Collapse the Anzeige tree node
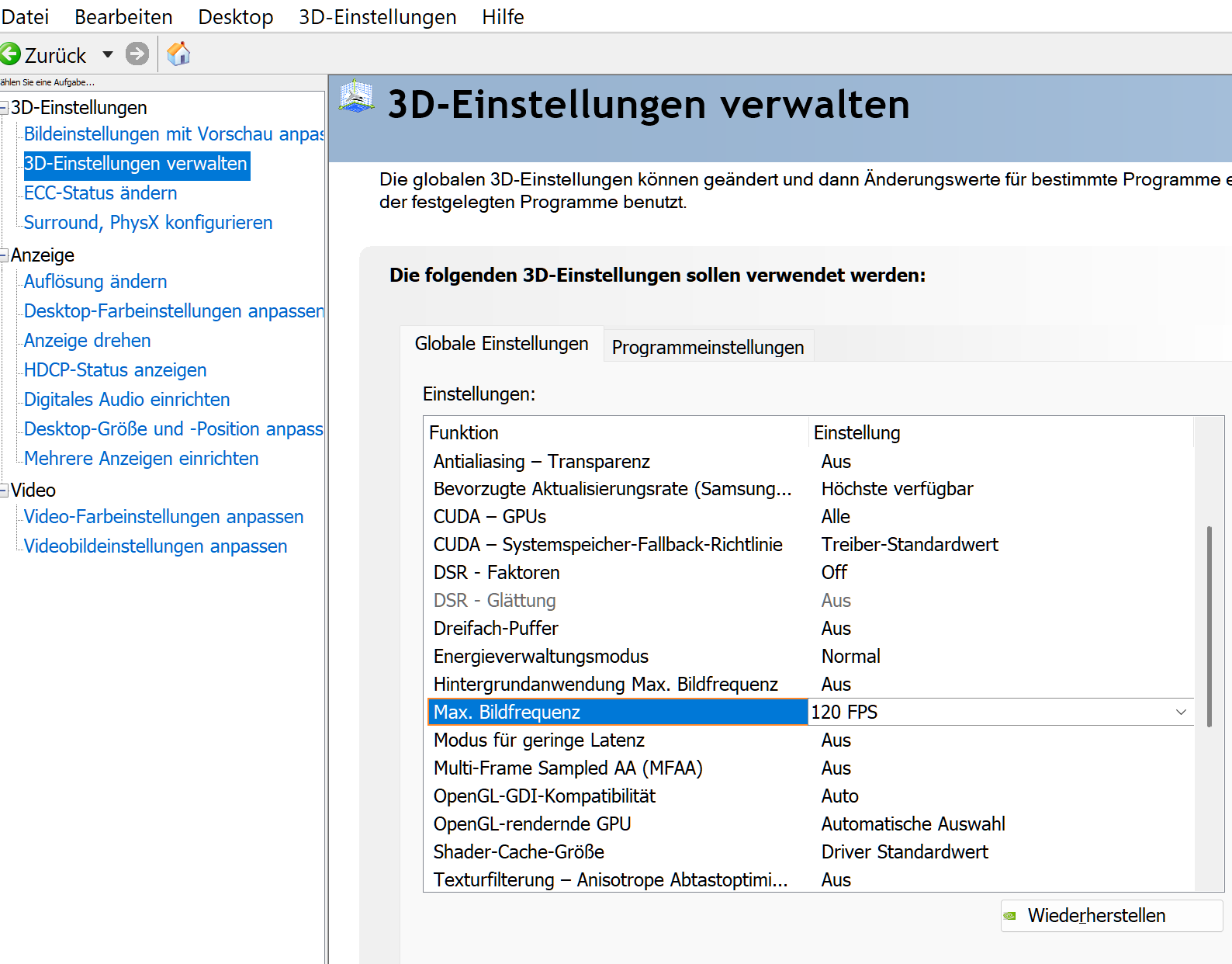 [4, 255]
